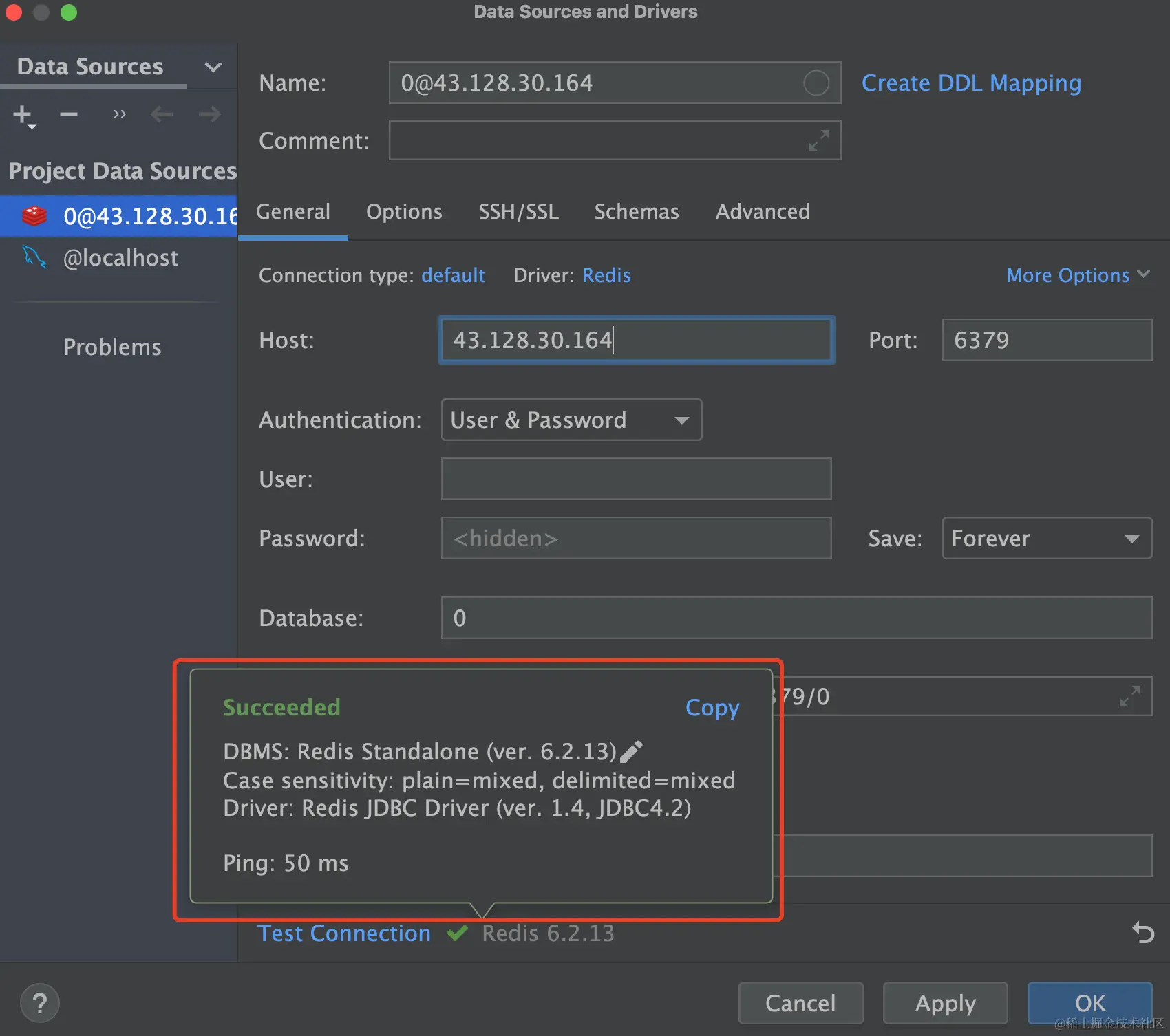Click the Database field showing 0
Viewport: 1170px width, 1036px height.
796,618
